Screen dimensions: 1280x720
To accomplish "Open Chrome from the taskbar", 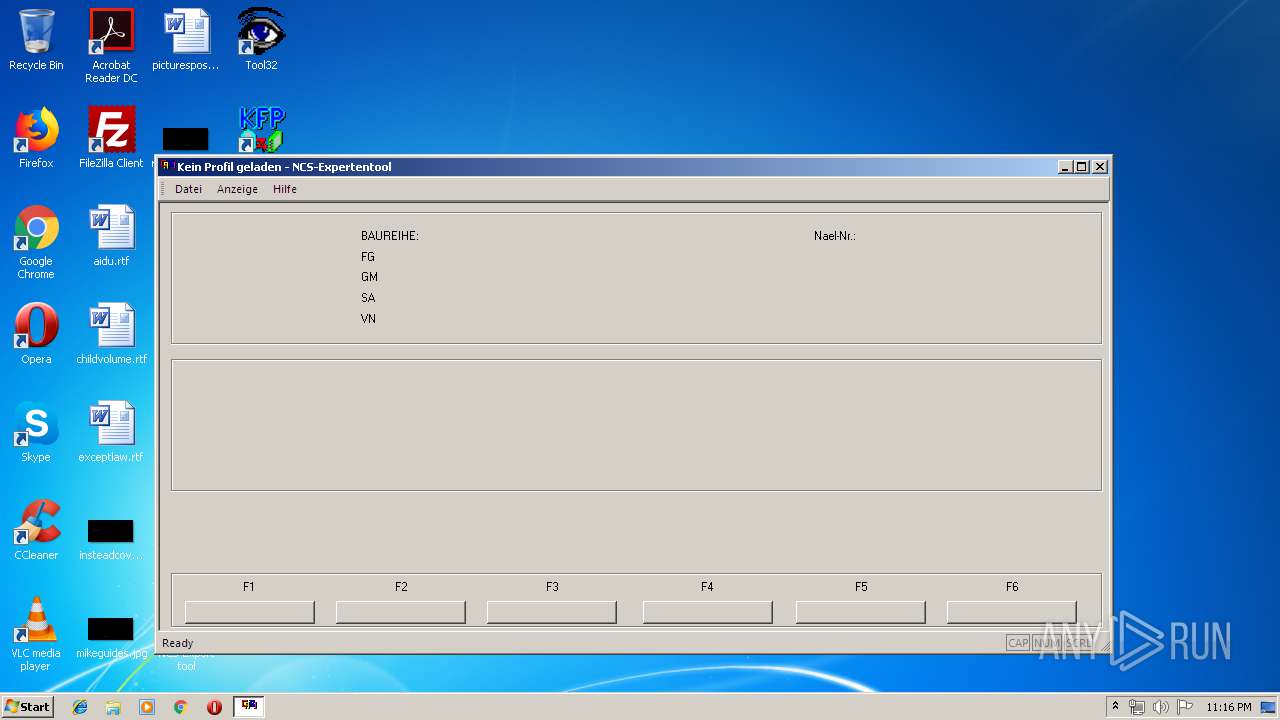I will pyautogui.click(x=181, y=707).
